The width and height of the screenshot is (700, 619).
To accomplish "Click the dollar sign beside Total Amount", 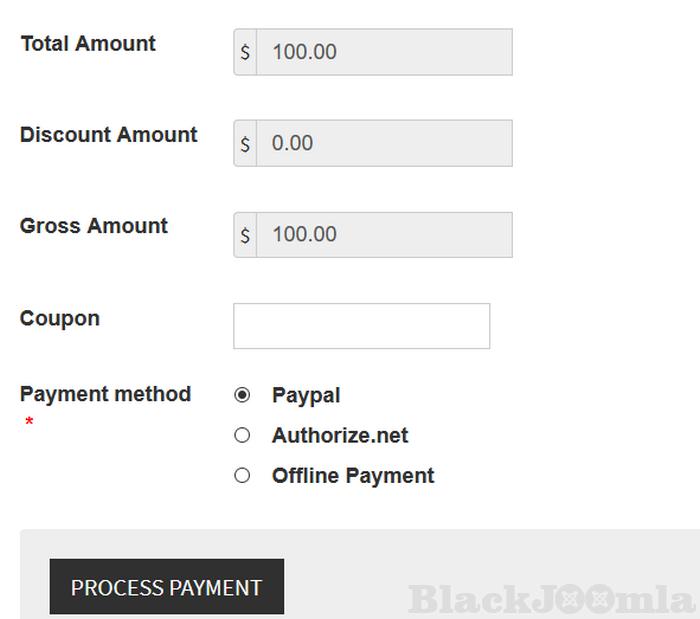I will coord(245,52).
